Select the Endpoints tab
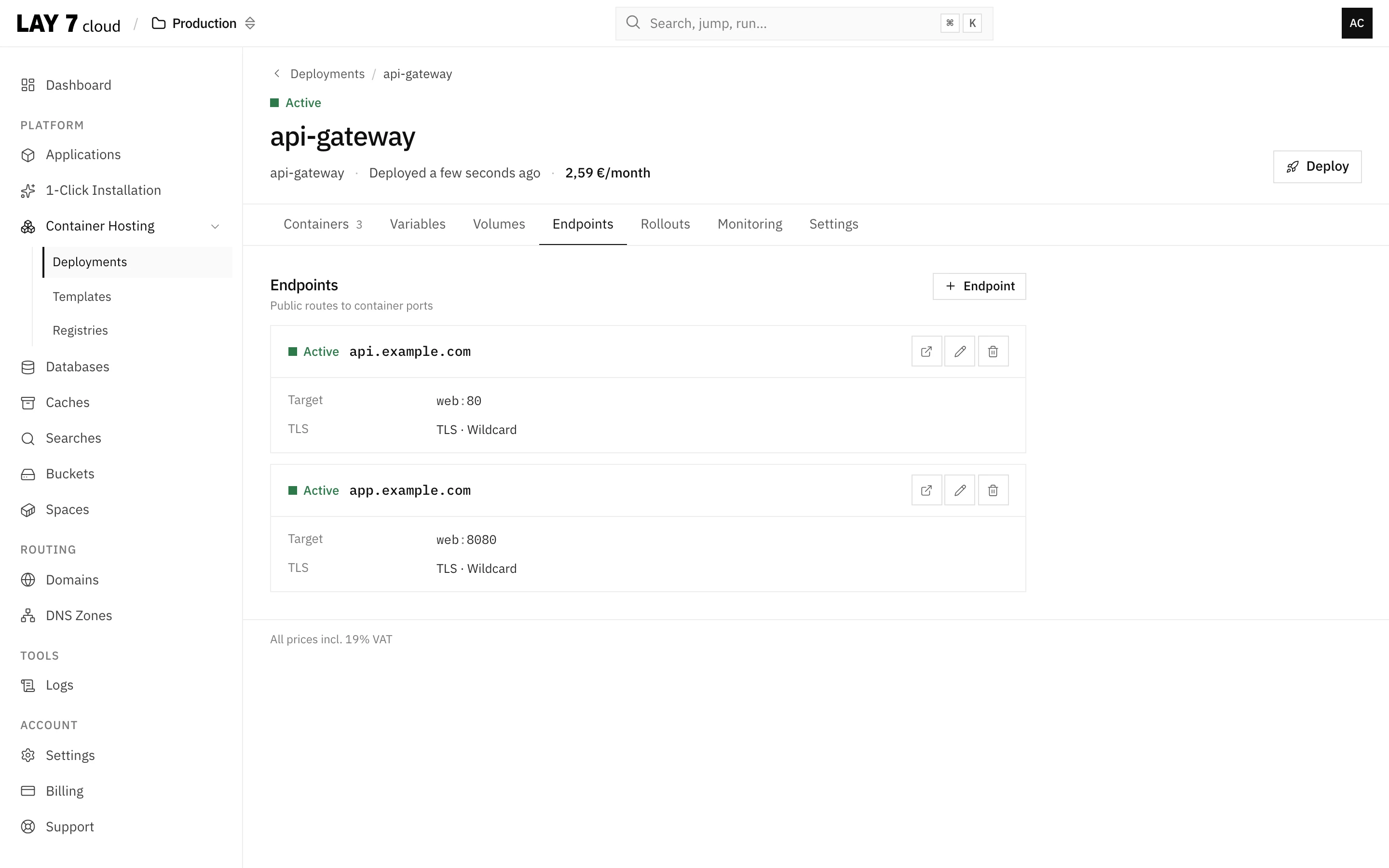1389x868 pixels. pyautogui.click(x=583, y=224)
